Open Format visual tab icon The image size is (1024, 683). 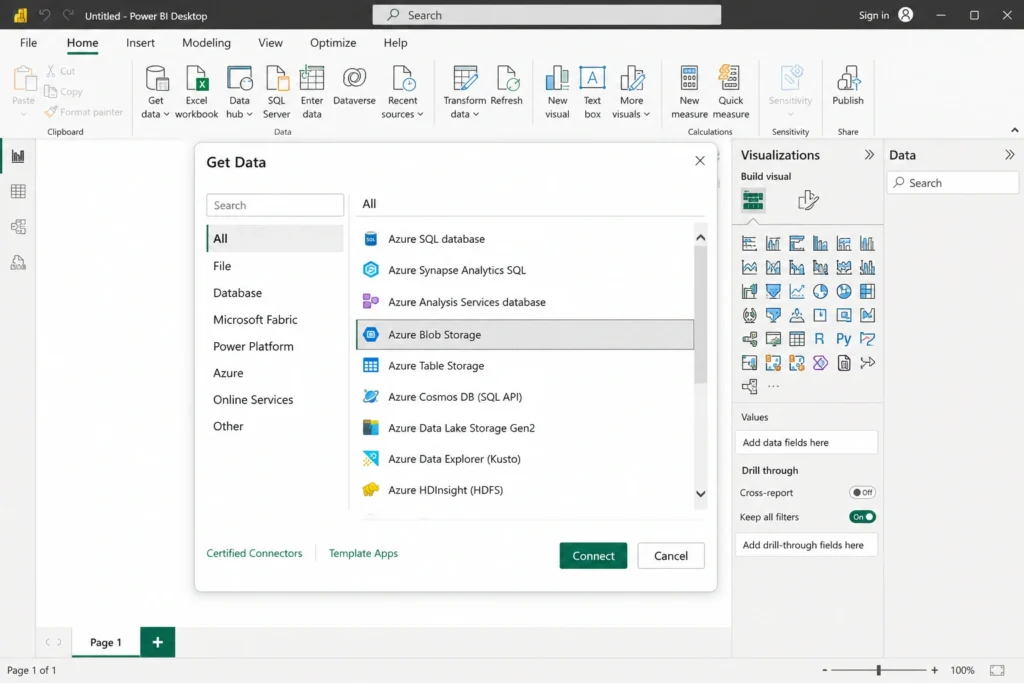pyautogui.click(x=808, y=200)
